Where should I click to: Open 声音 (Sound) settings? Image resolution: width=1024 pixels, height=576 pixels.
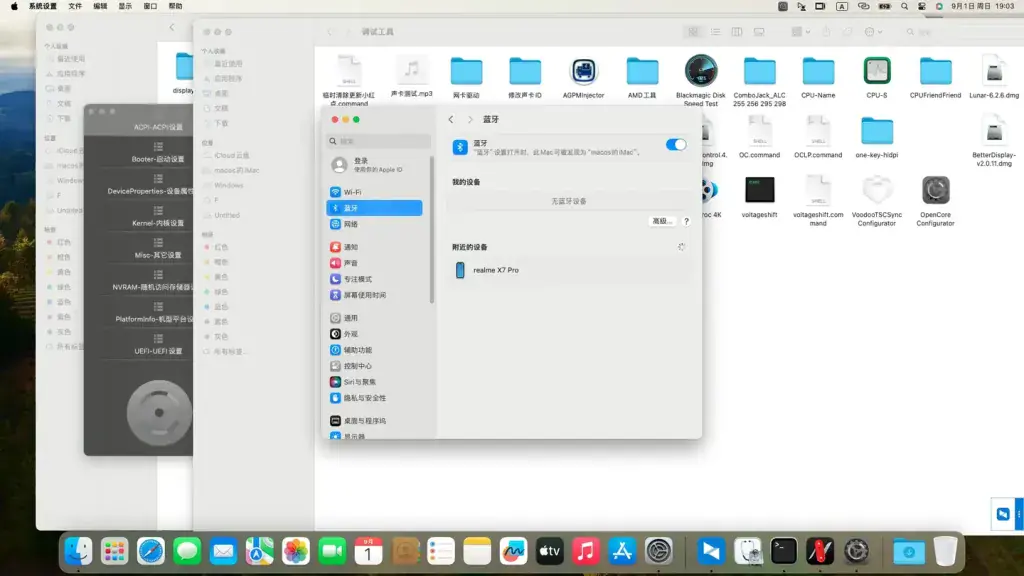pyautogui.click(x=374, y=263)
